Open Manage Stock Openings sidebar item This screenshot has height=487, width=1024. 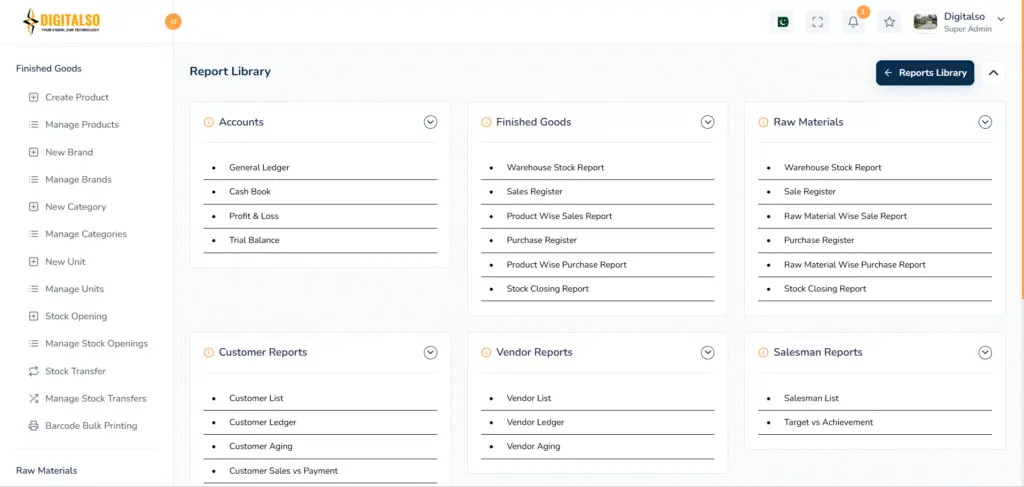coord(96,344)
